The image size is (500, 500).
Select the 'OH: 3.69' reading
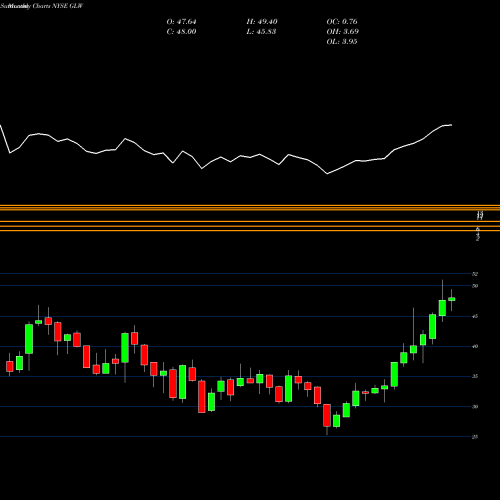342,32
